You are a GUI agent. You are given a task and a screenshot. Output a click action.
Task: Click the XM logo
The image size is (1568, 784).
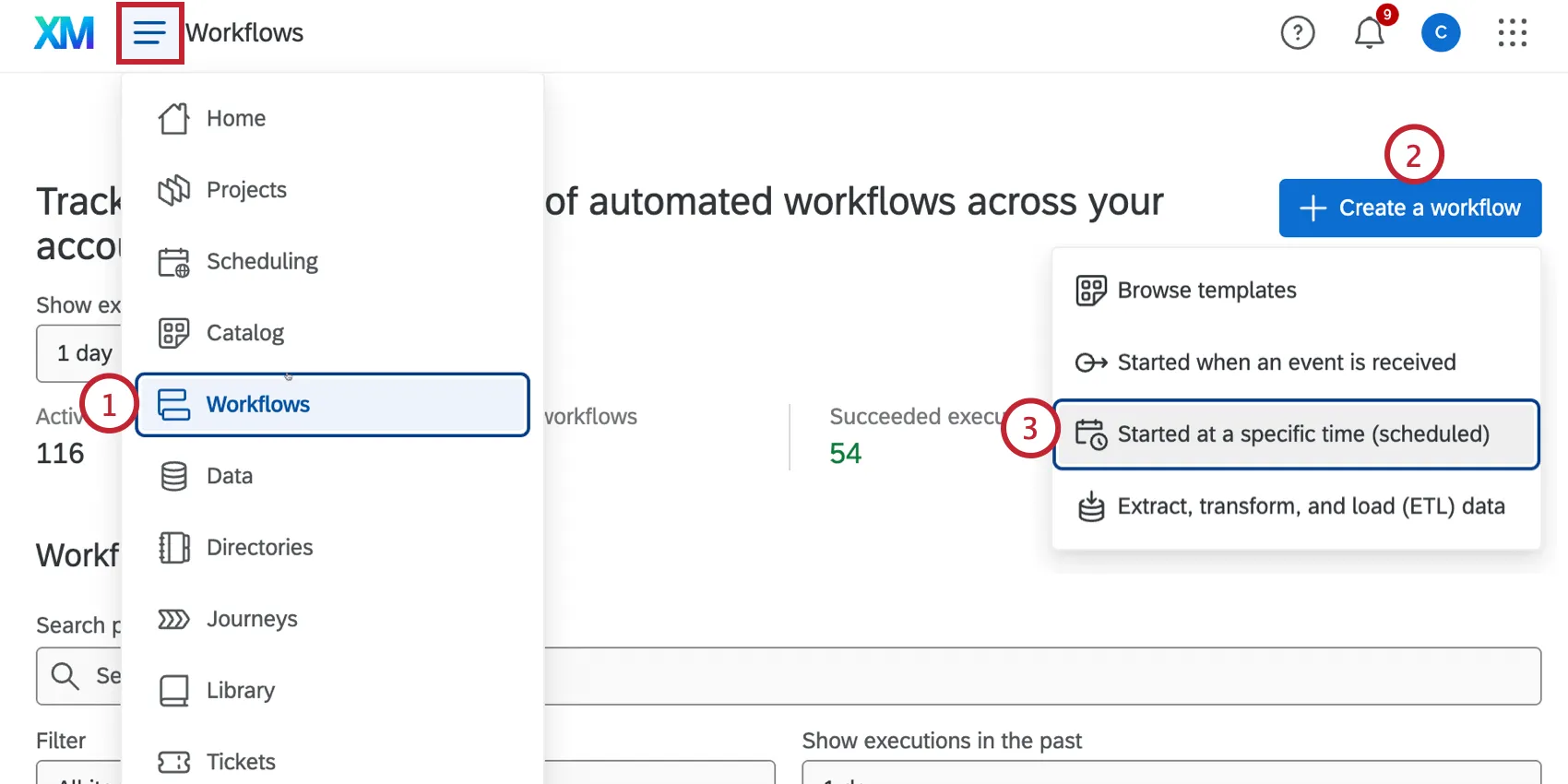64,33
